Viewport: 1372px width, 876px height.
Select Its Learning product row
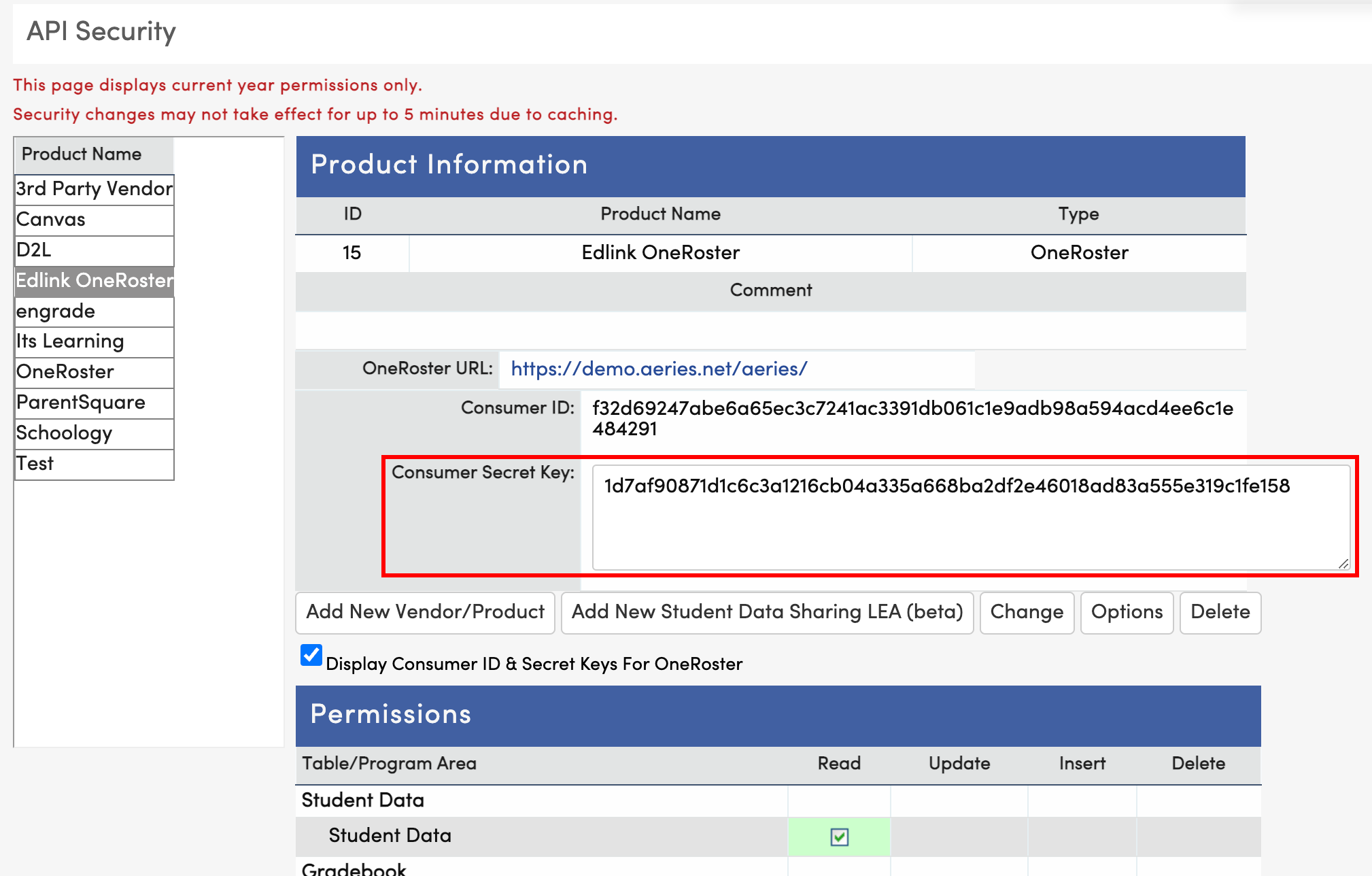coord(95,341)
